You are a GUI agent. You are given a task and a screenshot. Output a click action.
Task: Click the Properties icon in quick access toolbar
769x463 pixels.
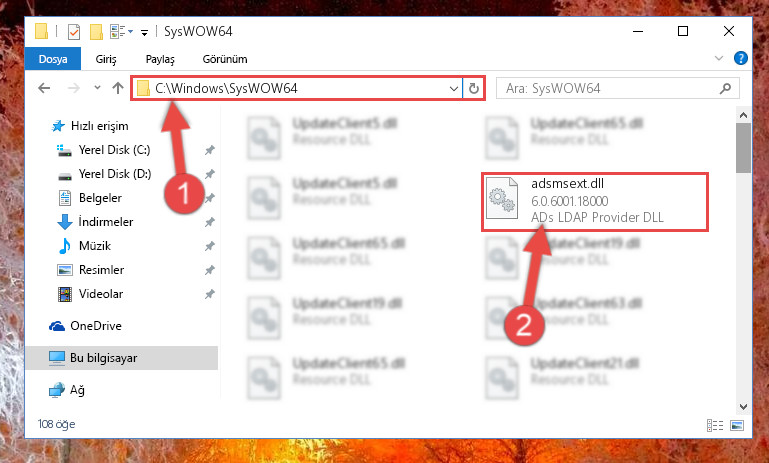(x=74, y=32)
